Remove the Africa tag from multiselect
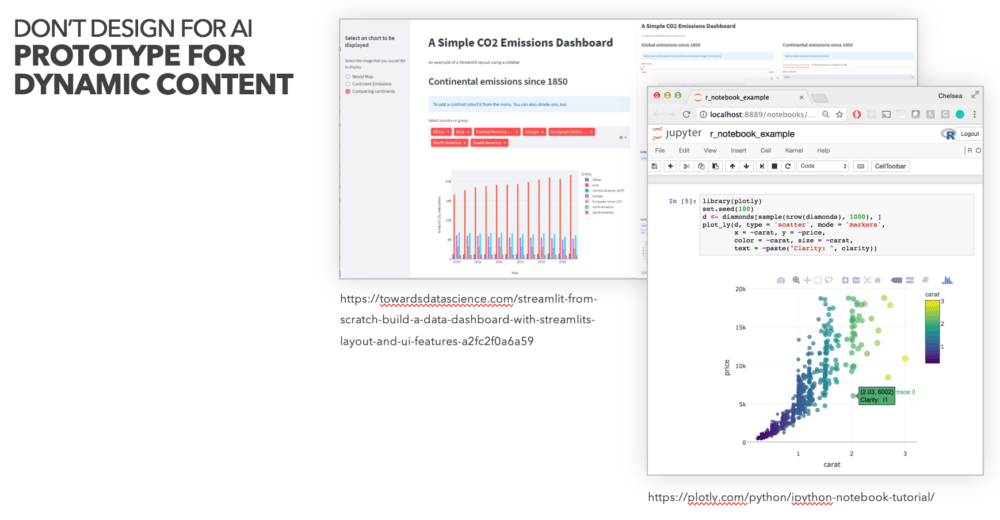This screenshot has height=520, width=1000. [448, 132]
